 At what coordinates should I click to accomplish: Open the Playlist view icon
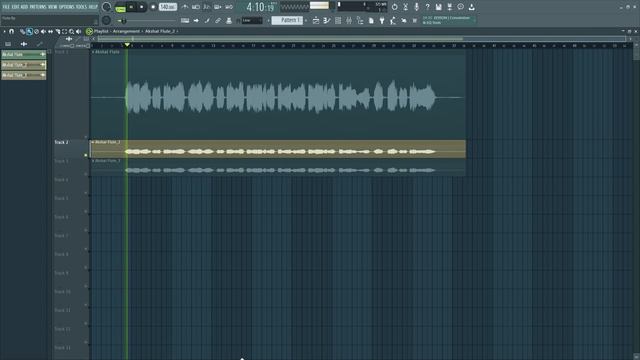tap(316, 20)
